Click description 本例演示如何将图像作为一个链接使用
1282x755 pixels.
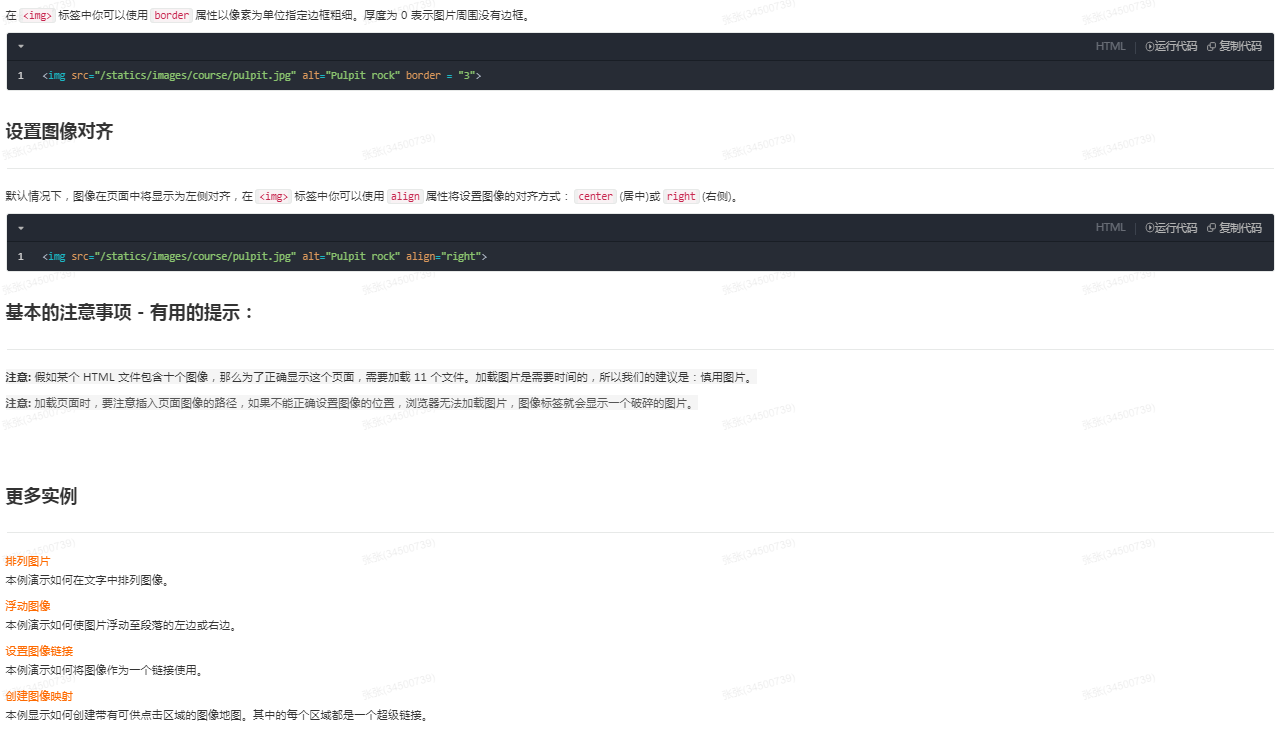click(x=105, y=670)
